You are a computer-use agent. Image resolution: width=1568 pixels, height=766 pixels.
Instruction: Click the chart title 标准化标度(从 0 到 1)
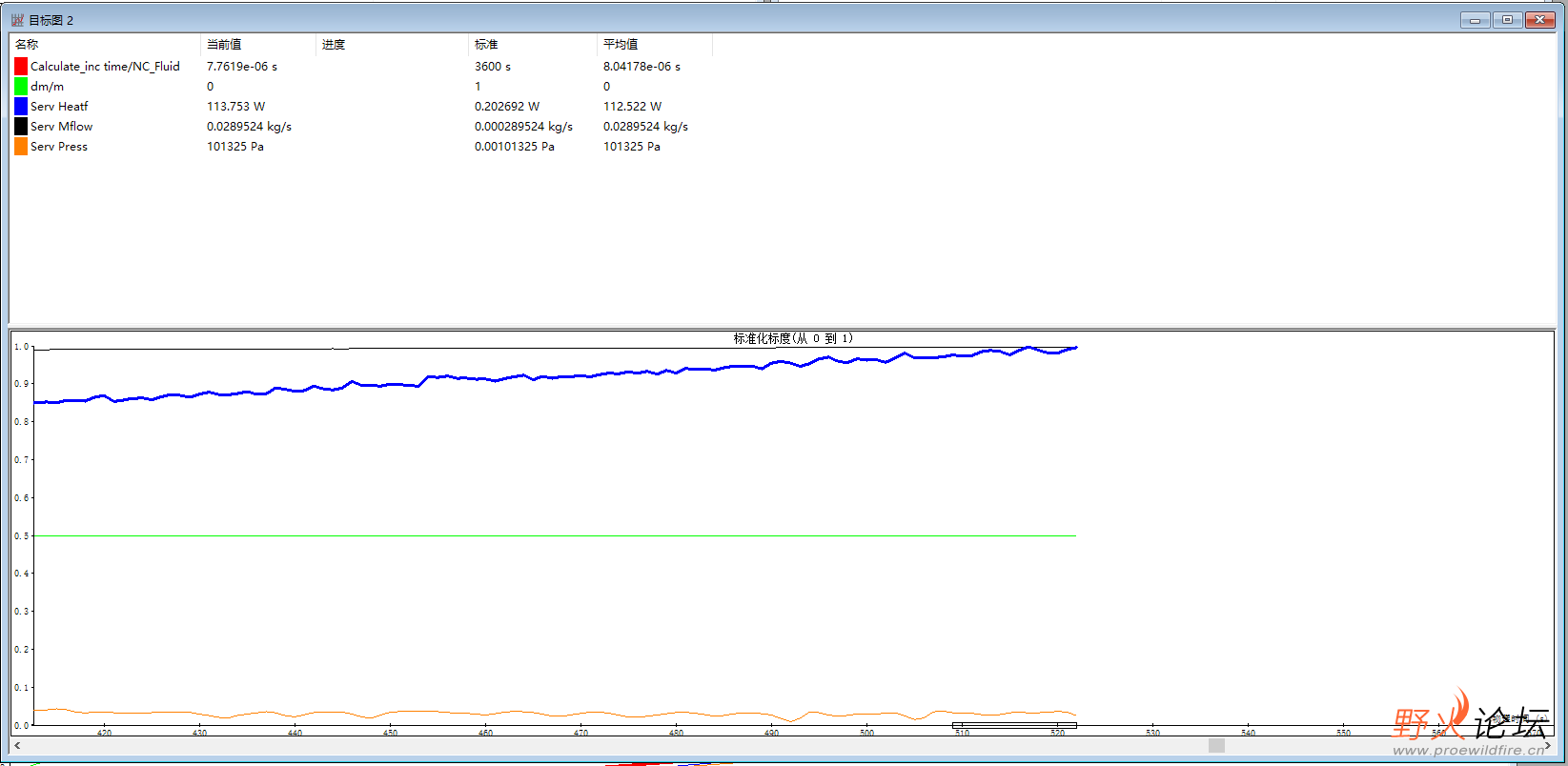coord(793,338)
